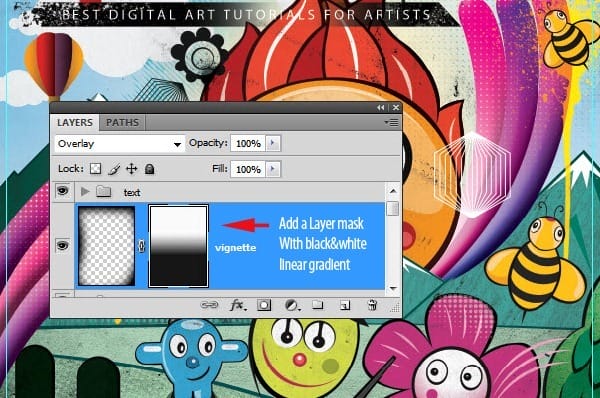Toggle Lock all padlock icon
The height and width of the screenshot is (398, 600).
point(150,169)
